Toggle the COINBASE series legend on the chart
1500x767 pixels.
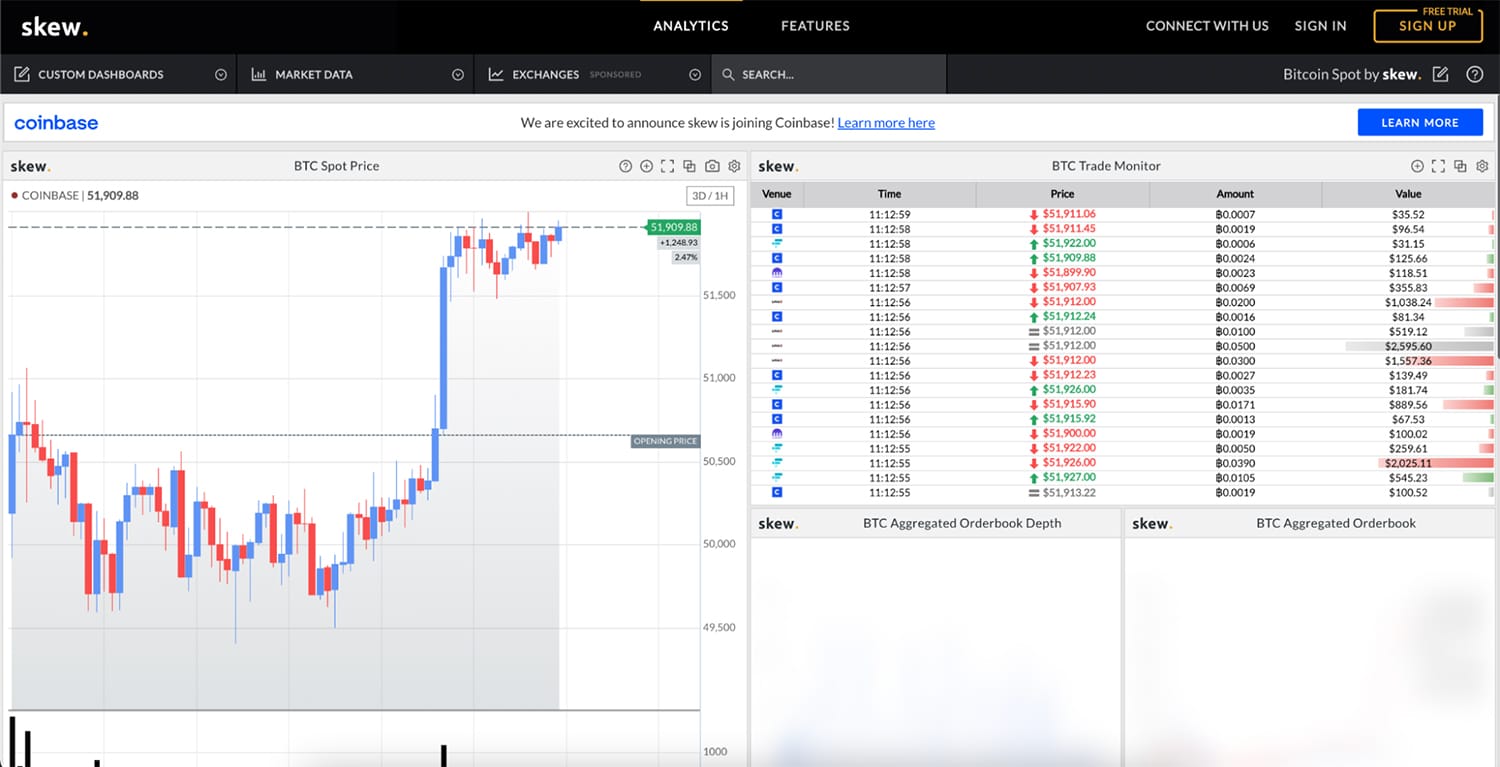coord(74,196)
